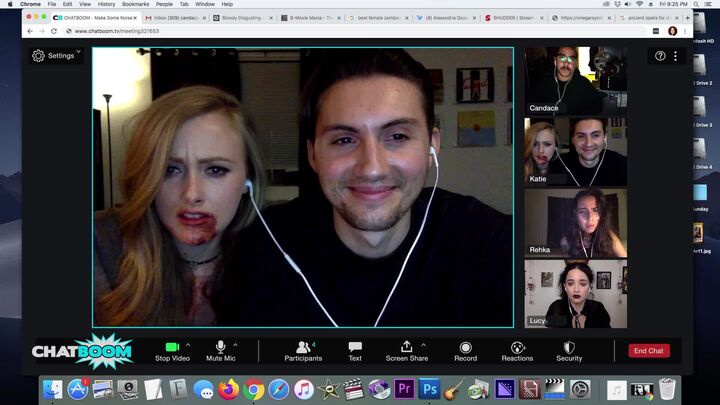This screenshot has height=405, width=720.
Task: Click the Screen Share icon
Action: [x=406, y=347]
